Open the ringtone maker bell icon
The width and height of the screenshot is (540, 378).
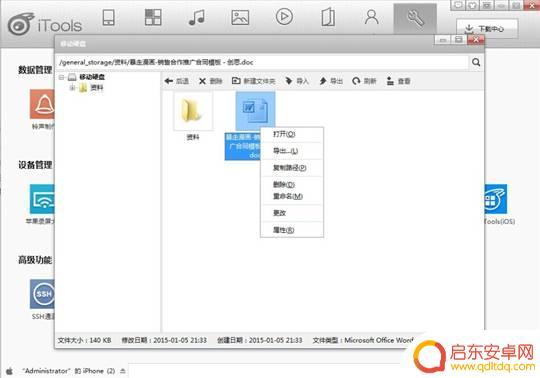point(42,104)
